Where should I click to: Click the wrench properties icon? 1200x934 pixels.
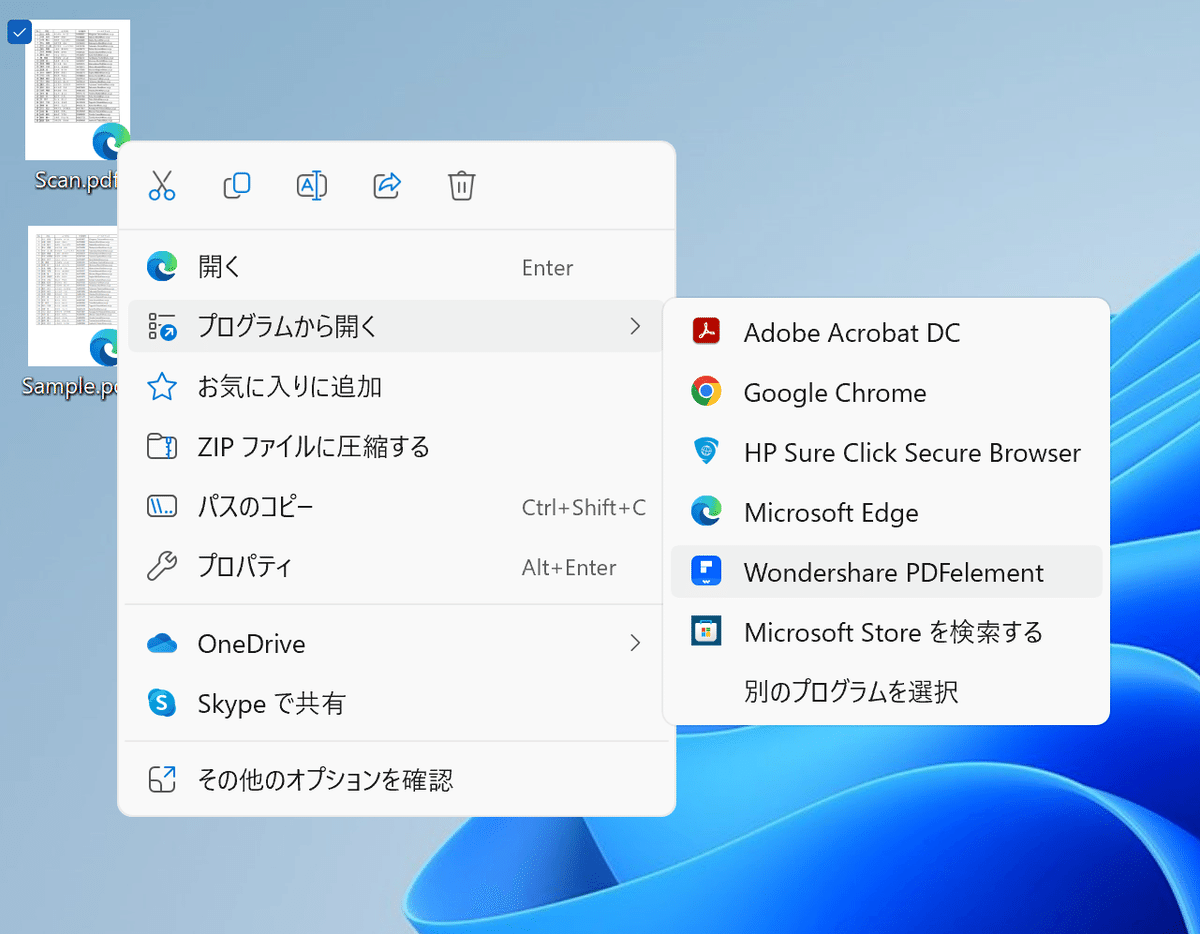162,566
